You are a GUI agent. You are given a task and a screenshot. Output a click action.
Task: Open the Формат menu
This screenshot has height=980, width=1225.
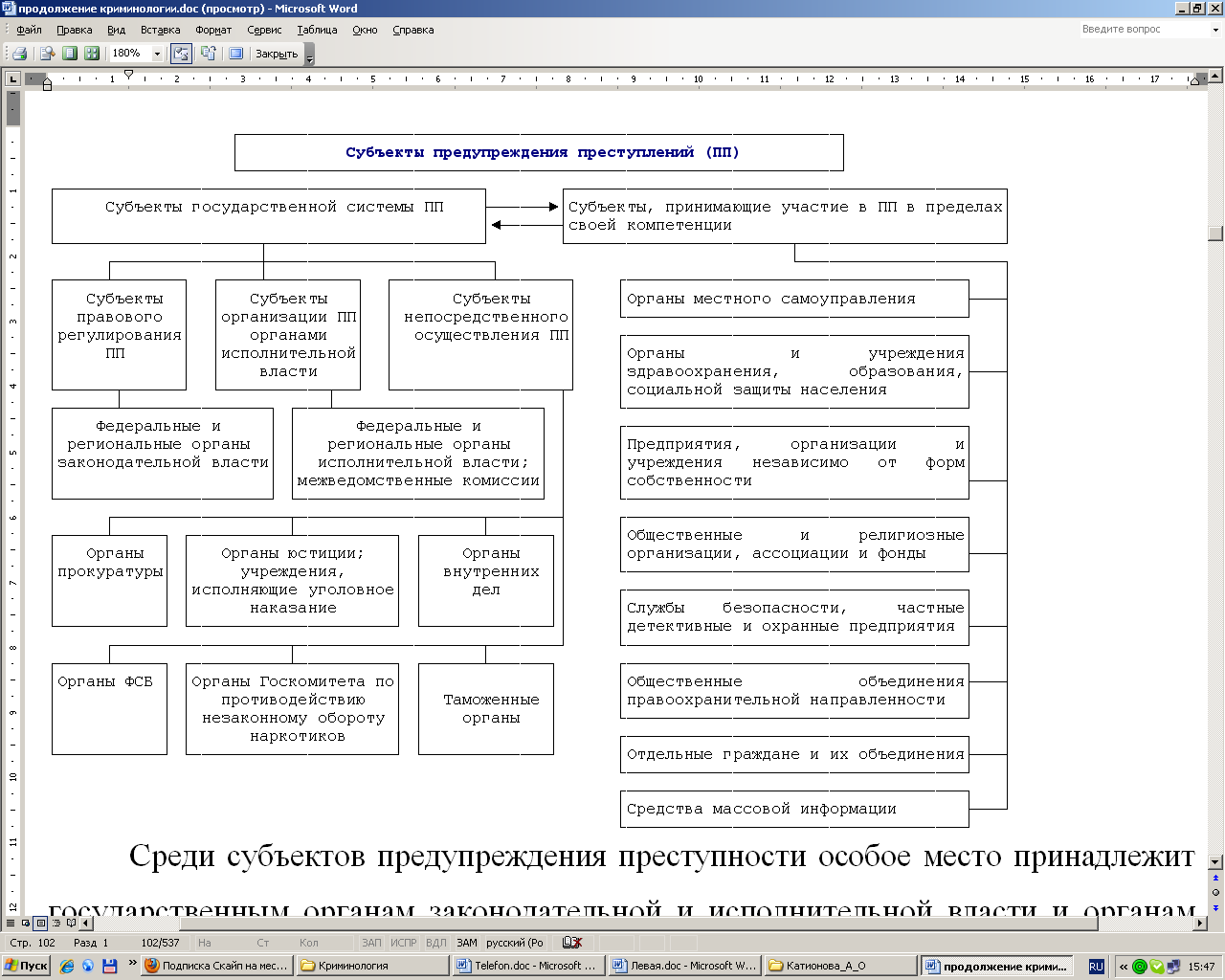(x=213, y=30)
